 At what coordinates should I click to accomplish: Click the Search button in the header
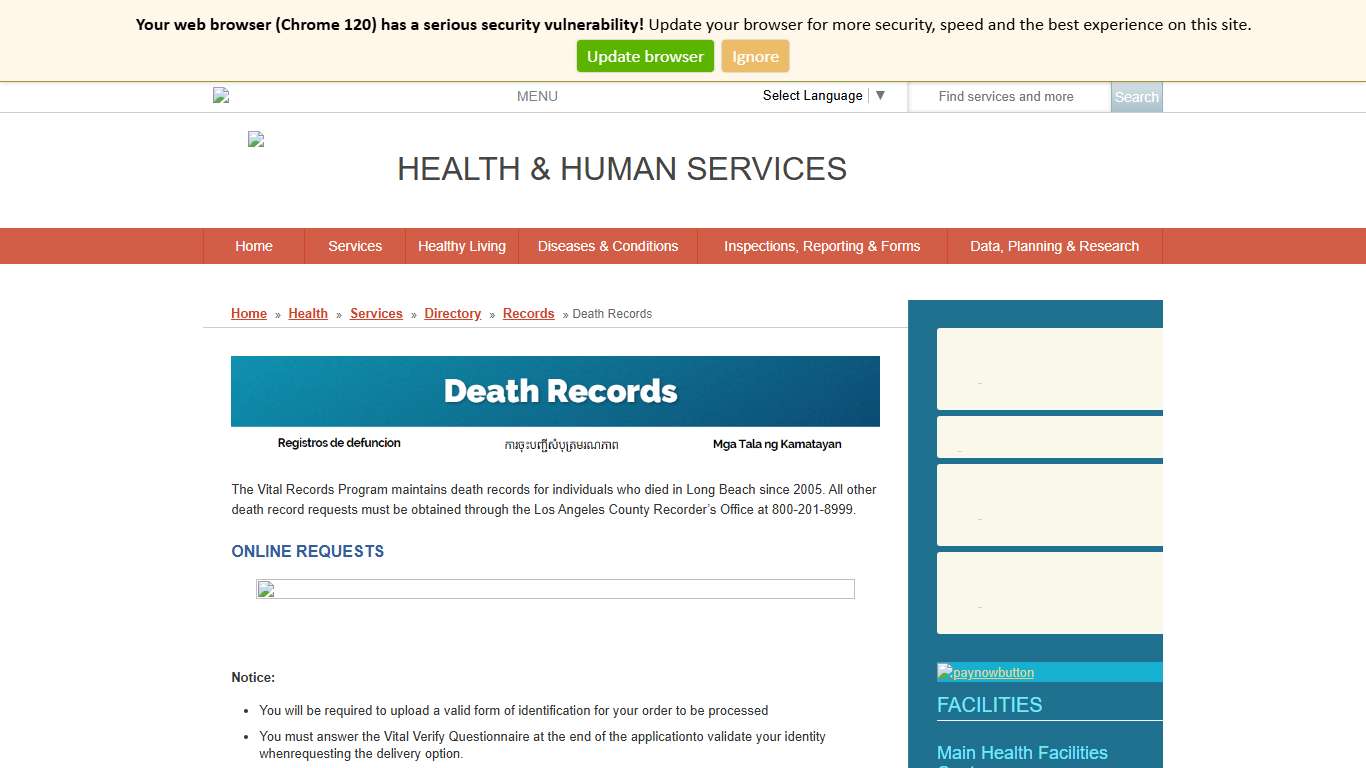pyautogui.click(x=1136, y=96)
